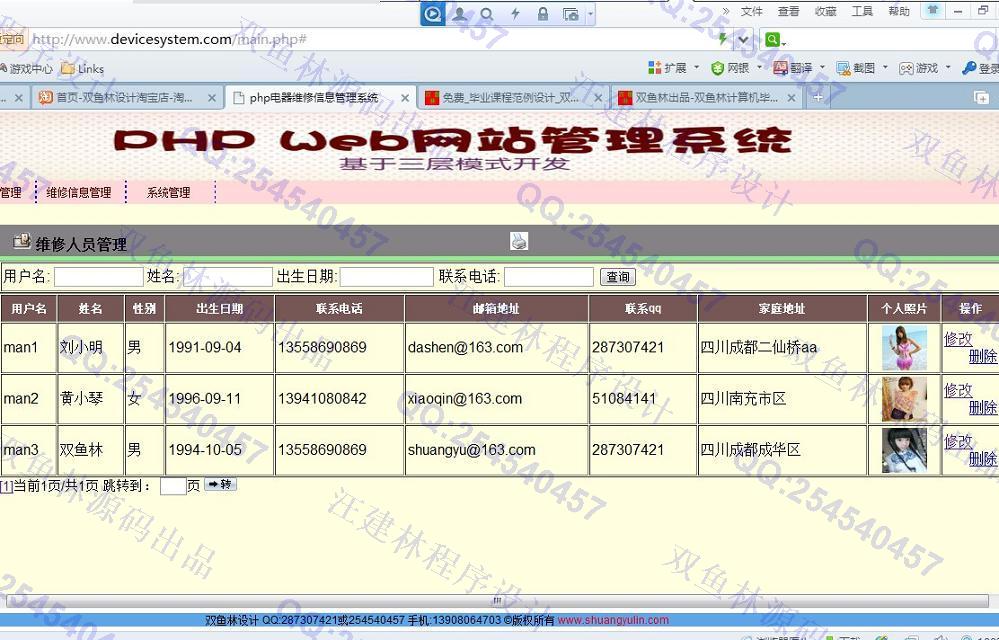Image resolution: width=999 pixels, height=640 pixels.
Task: Open the dropdown arrow next to 网银
Action: point(759,68)
